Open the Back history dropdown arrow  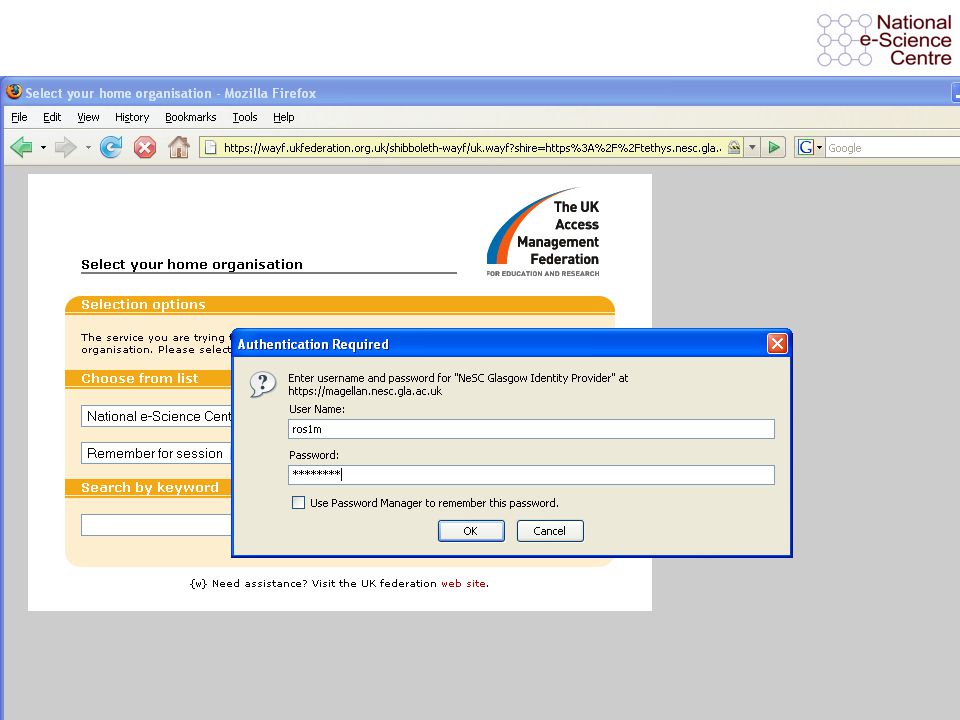43,148
